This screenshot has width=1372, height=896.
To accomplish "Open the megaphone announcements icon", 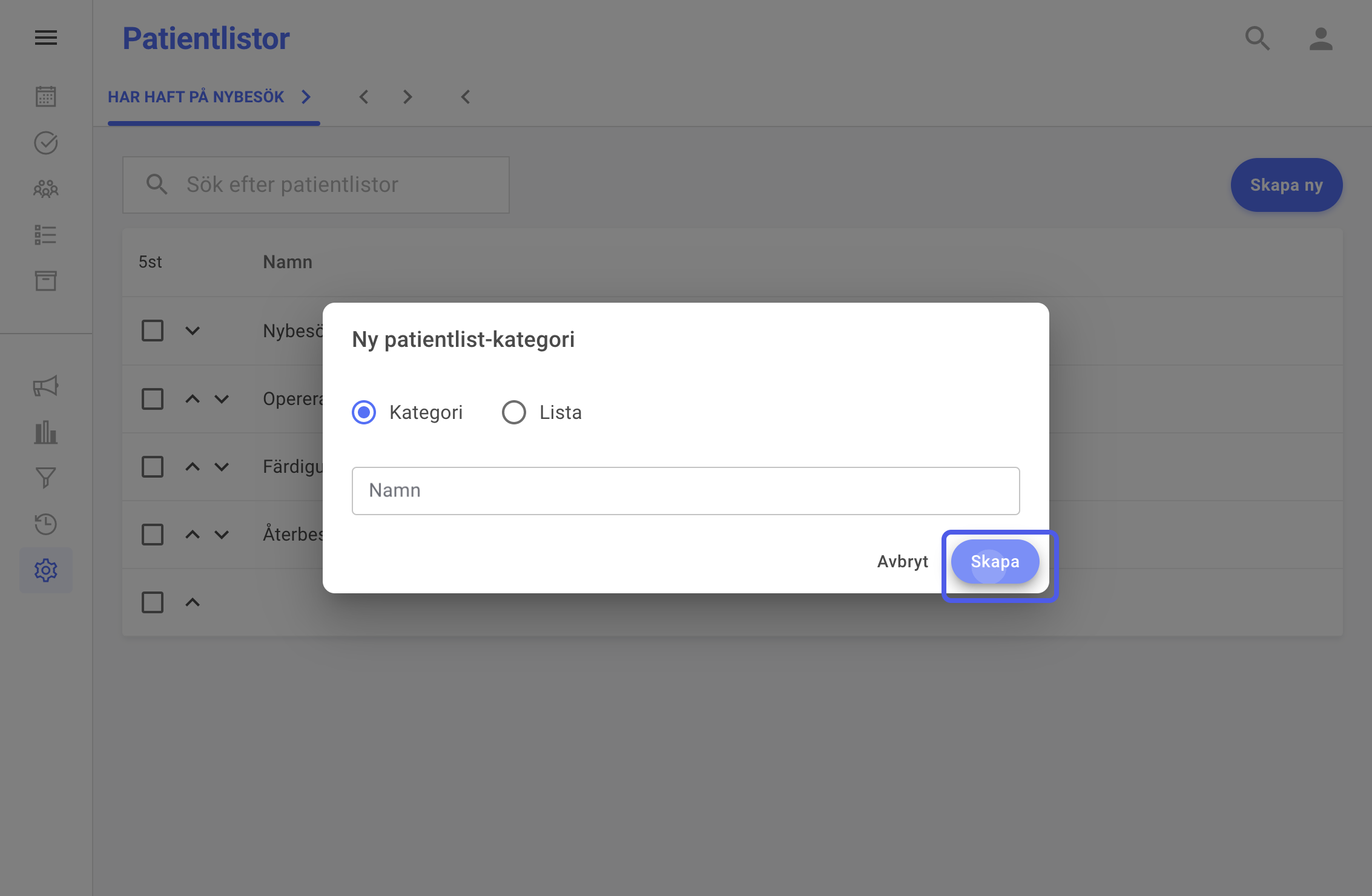I will [x=46, y=386].
